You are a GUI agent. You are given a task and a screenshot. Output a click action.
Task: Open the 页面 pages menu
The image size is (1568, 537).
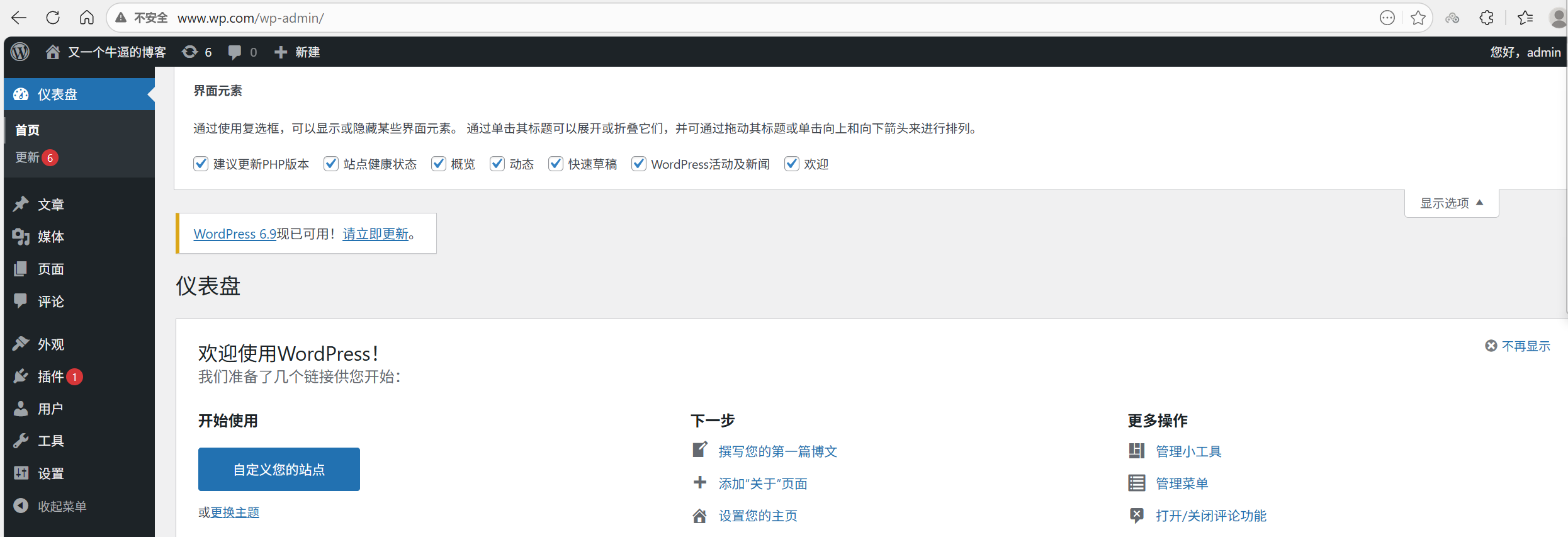[79, 269]
